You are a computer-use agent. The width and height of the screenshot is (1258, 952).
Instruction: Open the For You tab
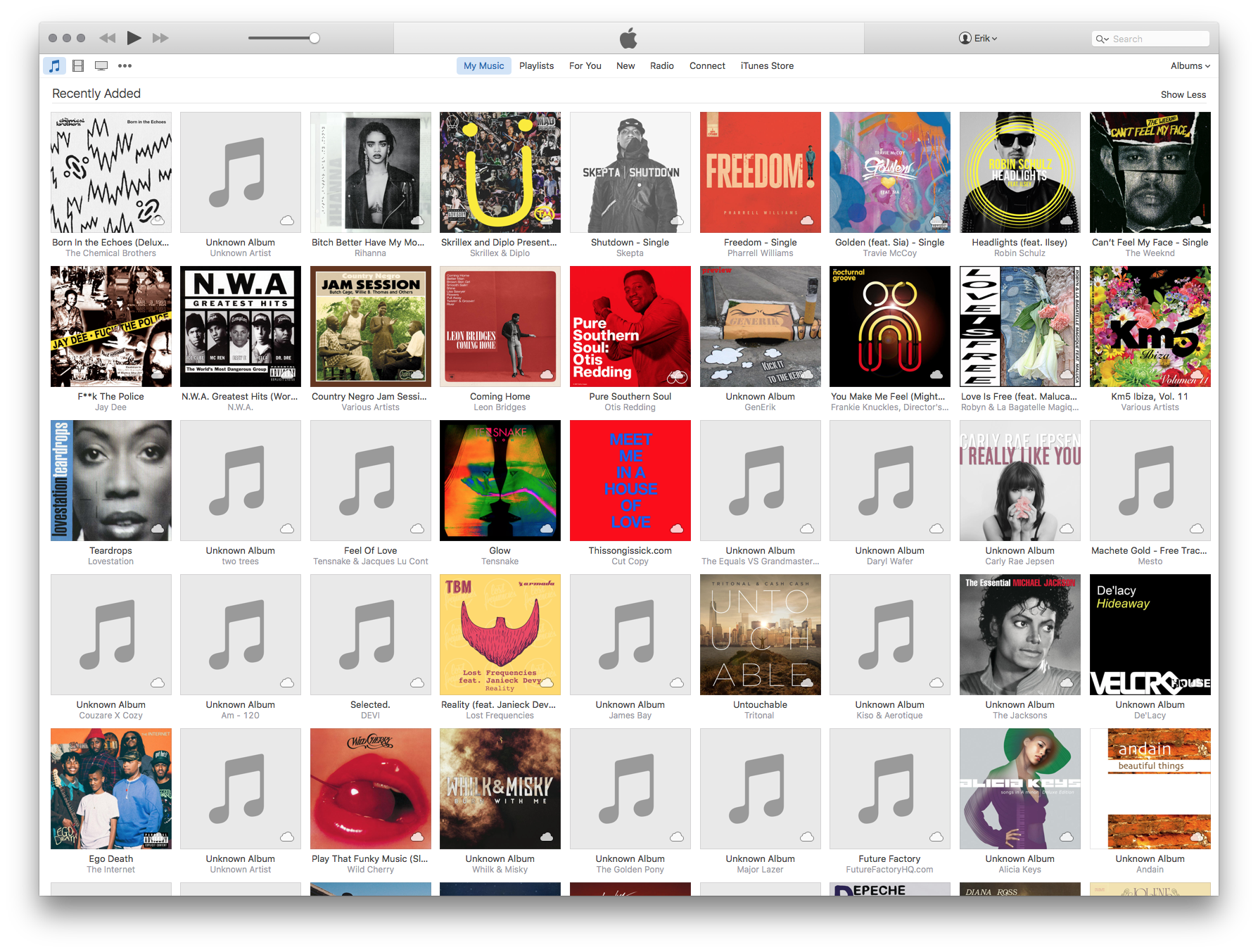585,65
